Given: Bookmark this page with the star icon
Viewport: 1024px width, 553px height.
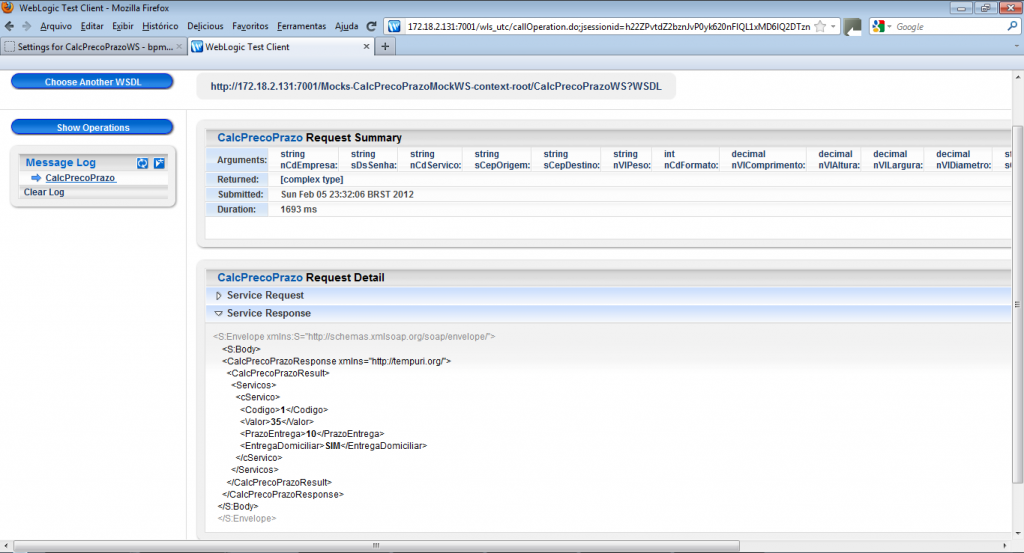Looking at the screenshot, I should (x=820, y=26).
